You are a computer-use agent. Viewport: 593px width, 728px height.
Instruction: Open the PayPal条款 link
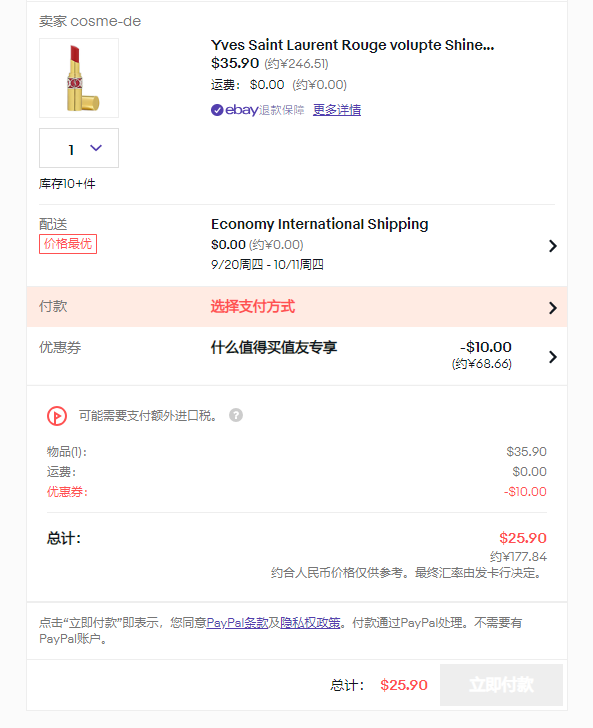[x=237, y=623]
